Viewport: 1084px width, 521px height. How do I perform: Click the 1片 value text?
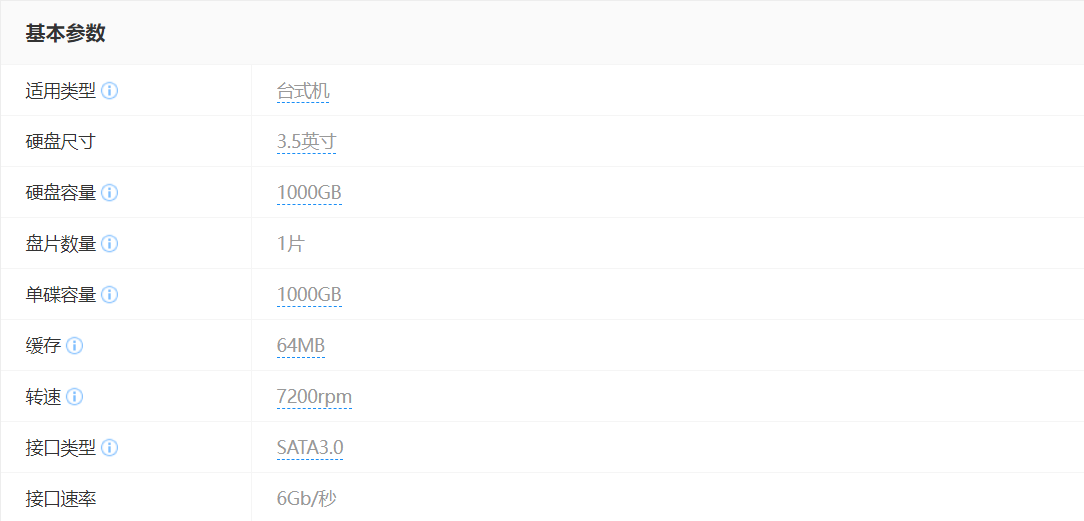pos(290,244)
